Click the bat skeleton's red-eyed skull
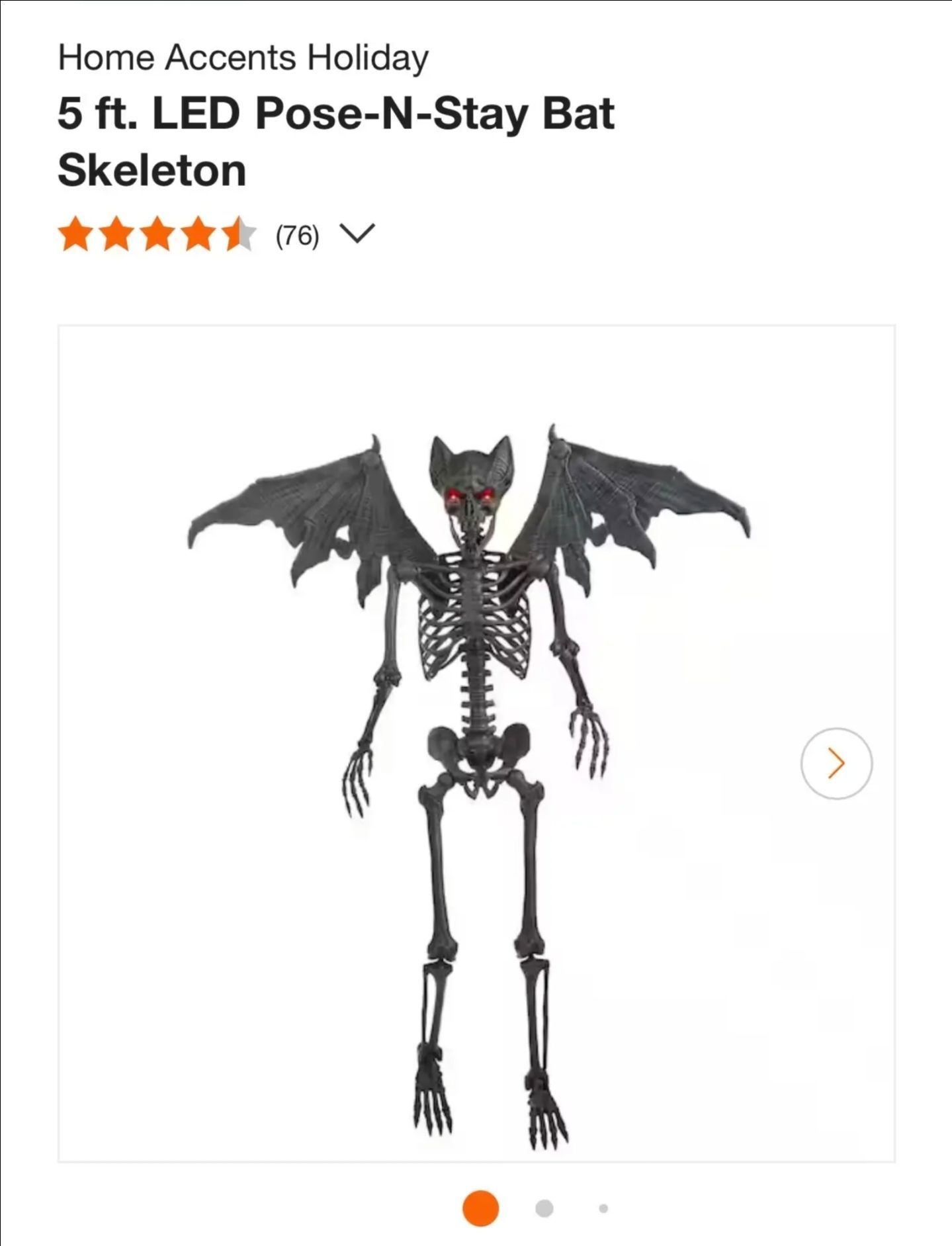 [470, 482]
